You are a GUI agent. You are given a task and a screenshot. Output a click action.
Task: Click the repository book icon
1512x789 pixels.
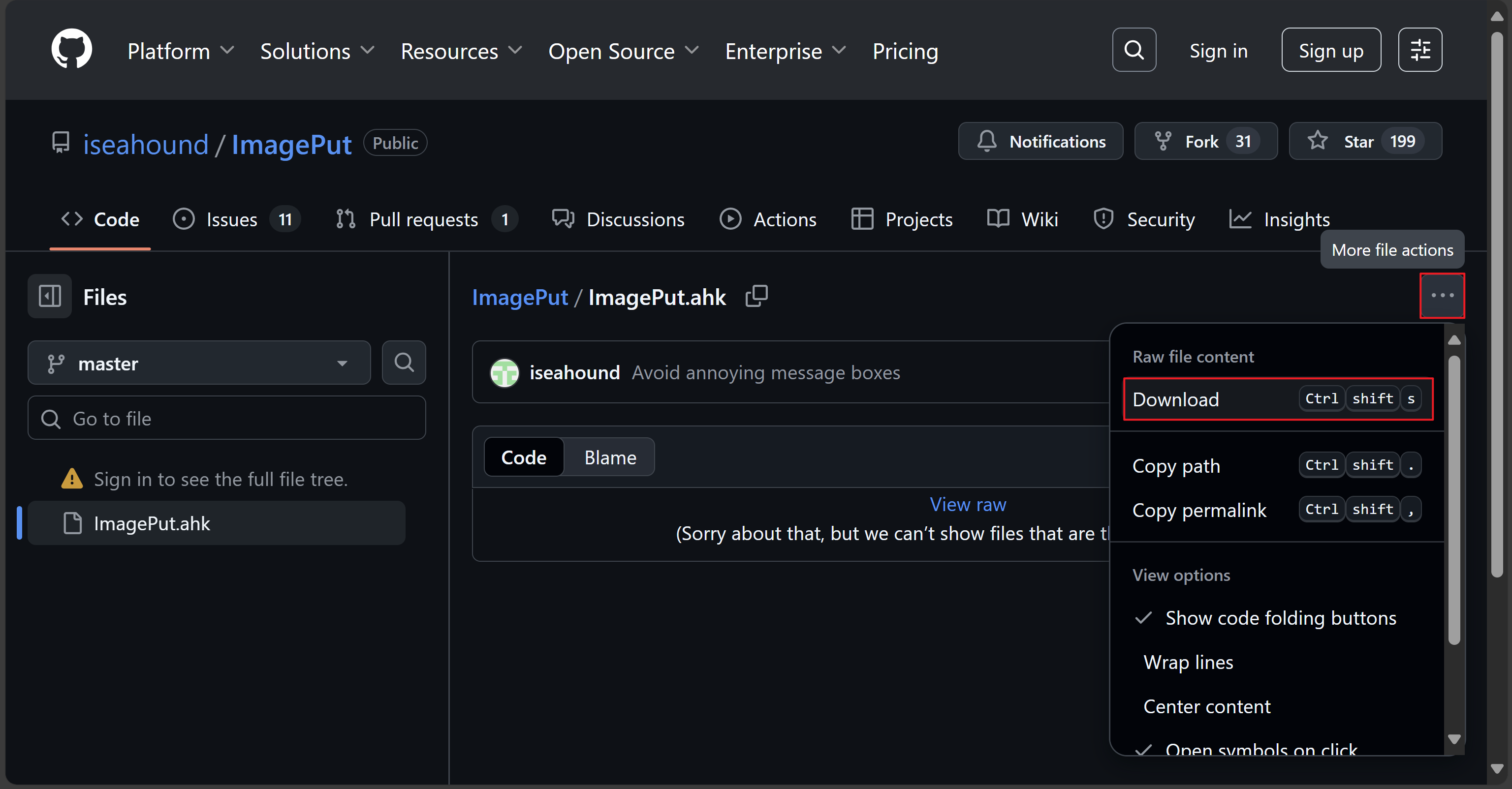point(61,143)
